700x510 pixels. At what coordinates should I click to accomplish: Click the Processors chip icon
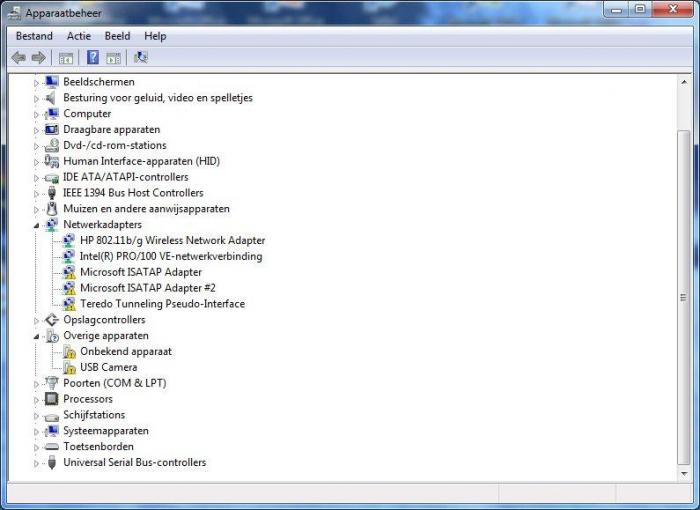point(52,399)
